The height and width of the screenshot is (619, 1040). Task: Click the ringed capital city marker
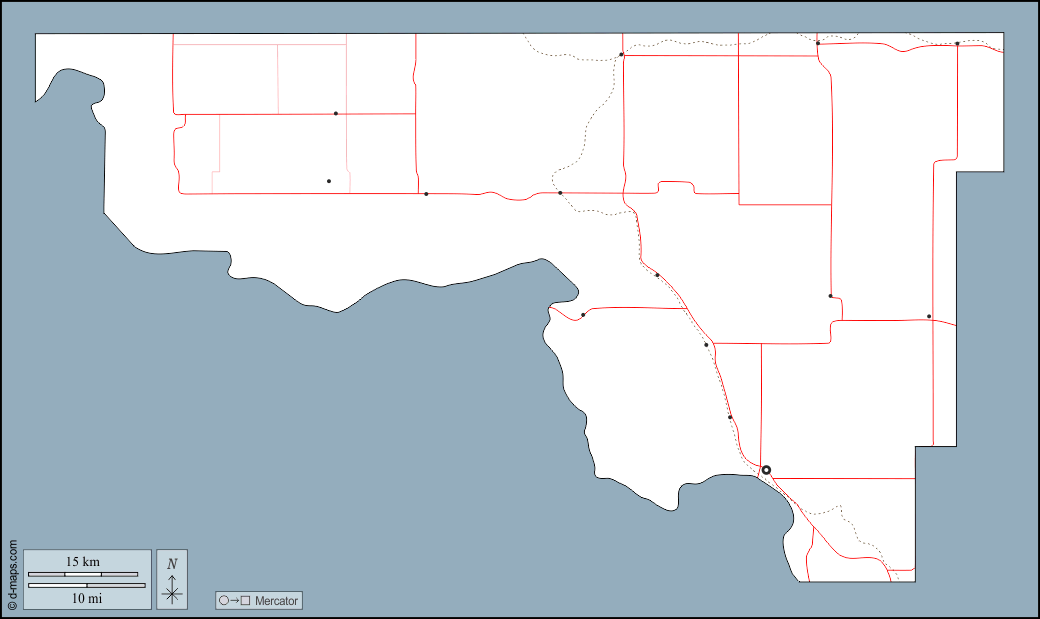pyautogui.click(x=766, y=470)
